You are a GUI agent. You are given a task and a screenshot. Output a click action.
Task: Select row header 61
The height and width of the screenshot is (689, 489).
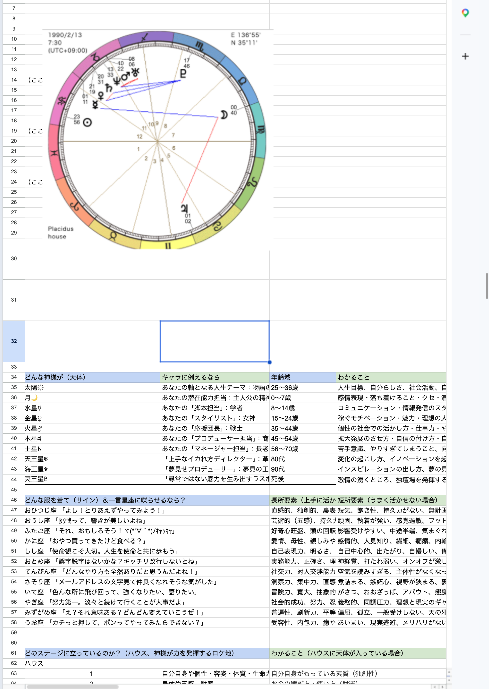(x=14, y=653)
